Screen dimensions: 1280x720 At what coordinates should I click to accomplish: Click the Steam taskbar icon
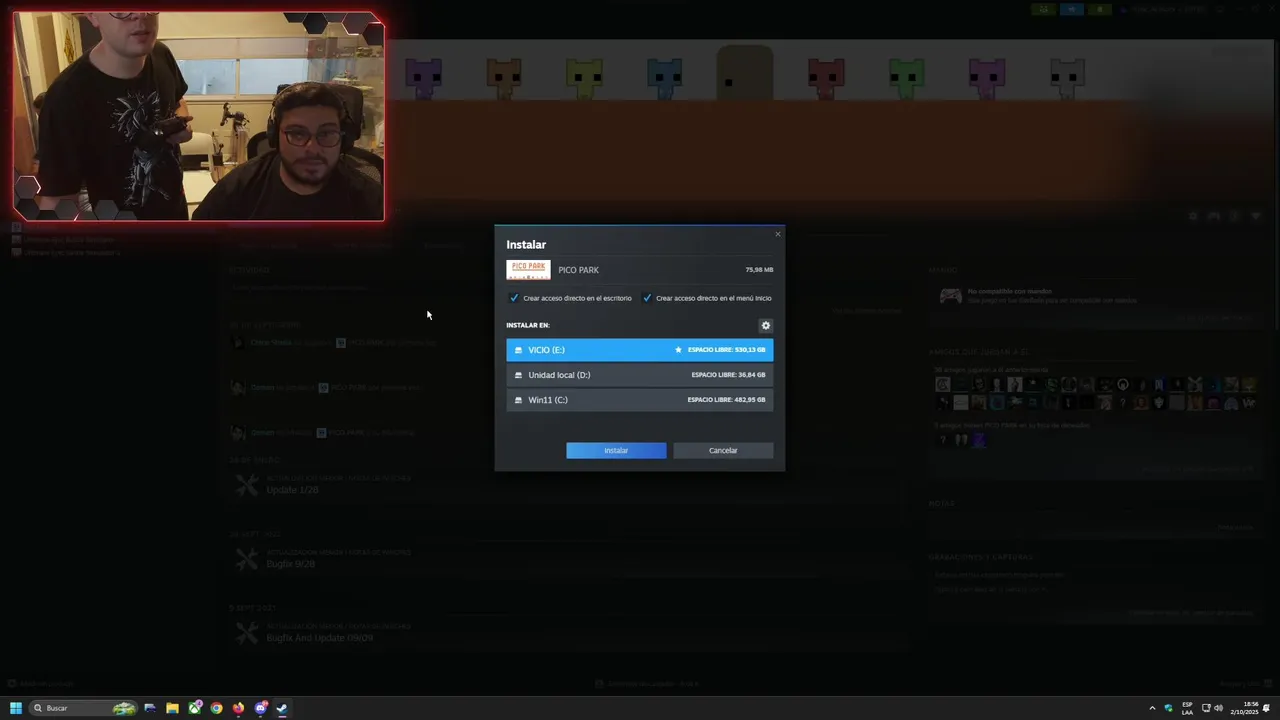click(x=282, y=708)
